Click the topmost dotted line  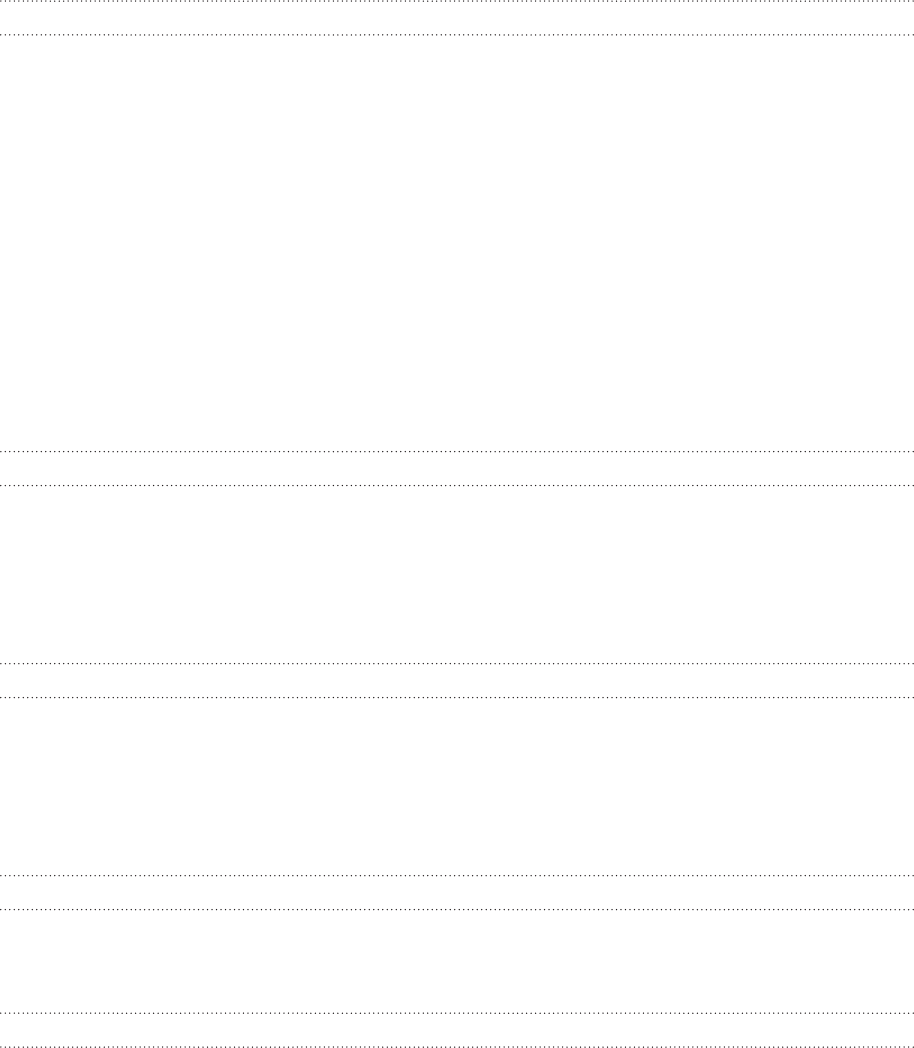point(457,1)
